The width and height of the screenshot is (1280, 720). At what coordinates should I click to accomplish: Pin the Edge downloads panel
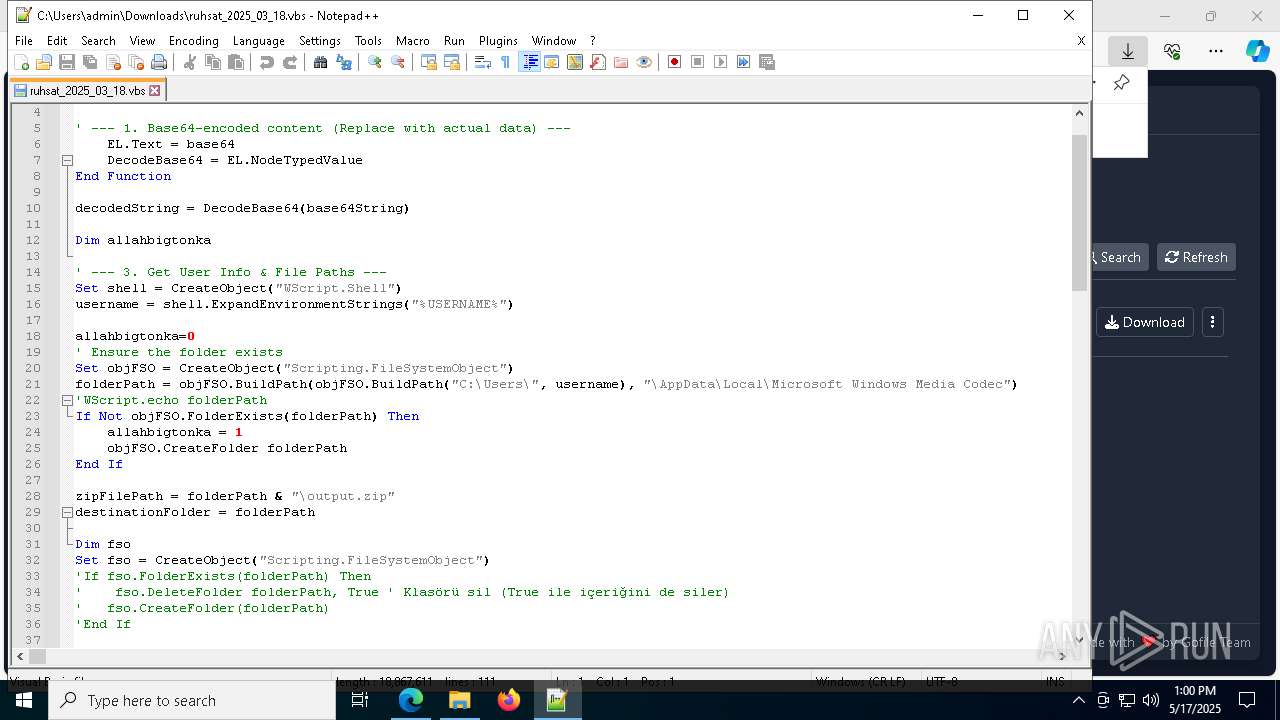(1121, 83)
